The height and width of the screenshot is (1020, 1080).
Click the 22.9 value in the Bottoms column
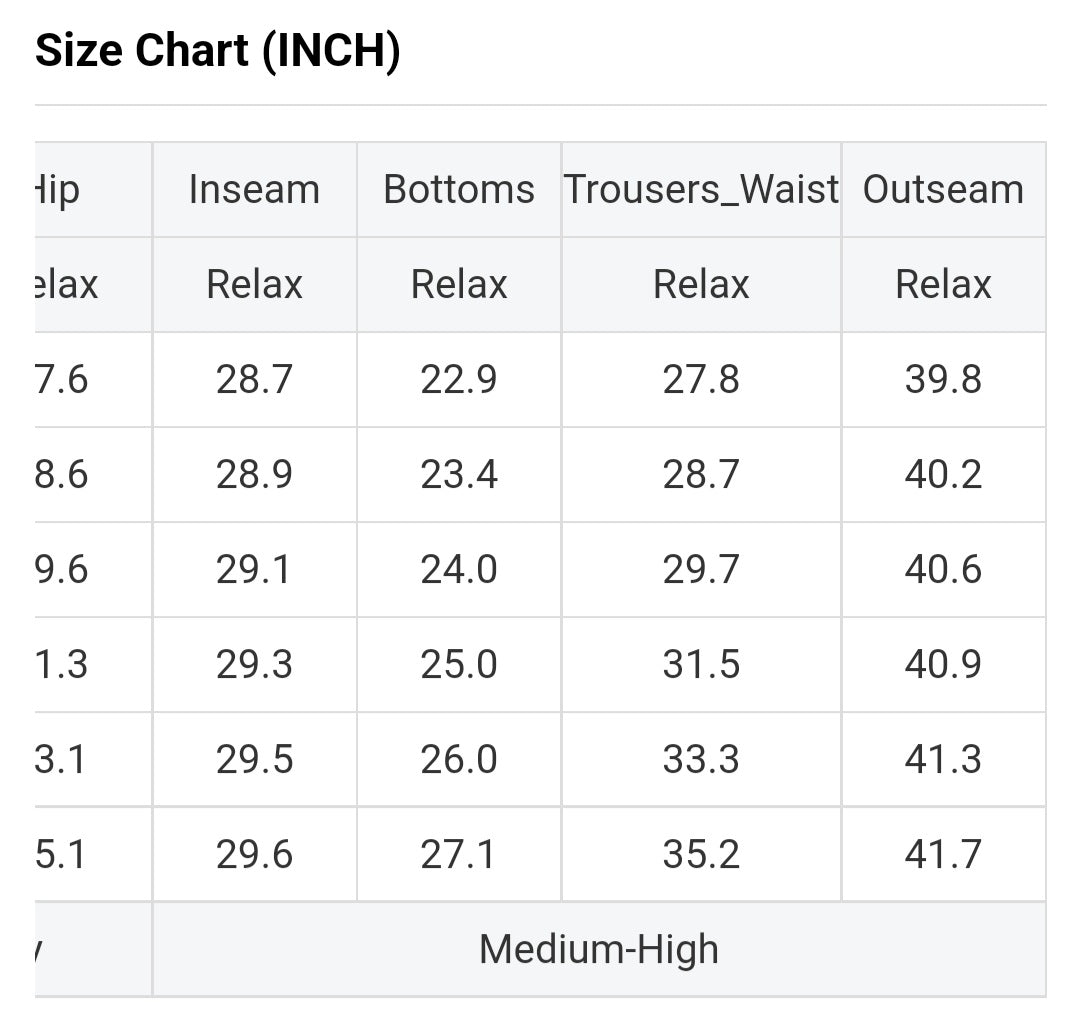(459, 380)
